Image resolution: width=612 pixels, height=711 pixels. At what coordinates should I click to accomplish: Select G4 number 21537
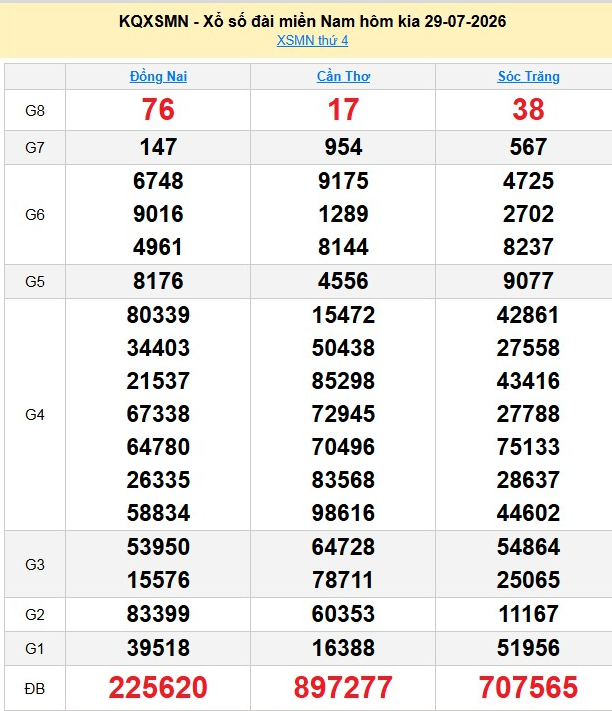point(158,381)
